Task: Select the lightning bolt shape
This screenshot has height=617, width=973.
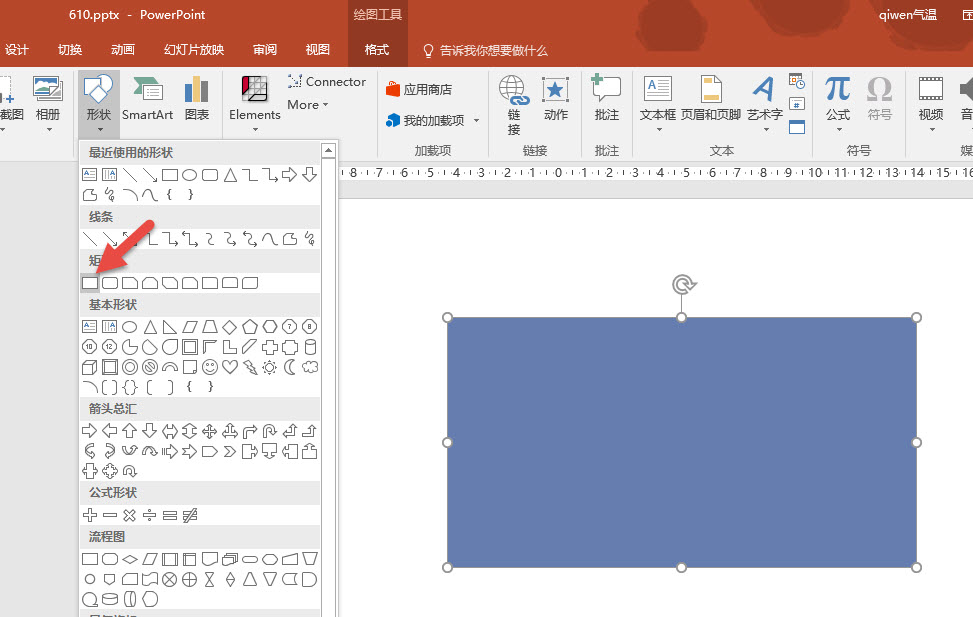Action: (249, 367)
